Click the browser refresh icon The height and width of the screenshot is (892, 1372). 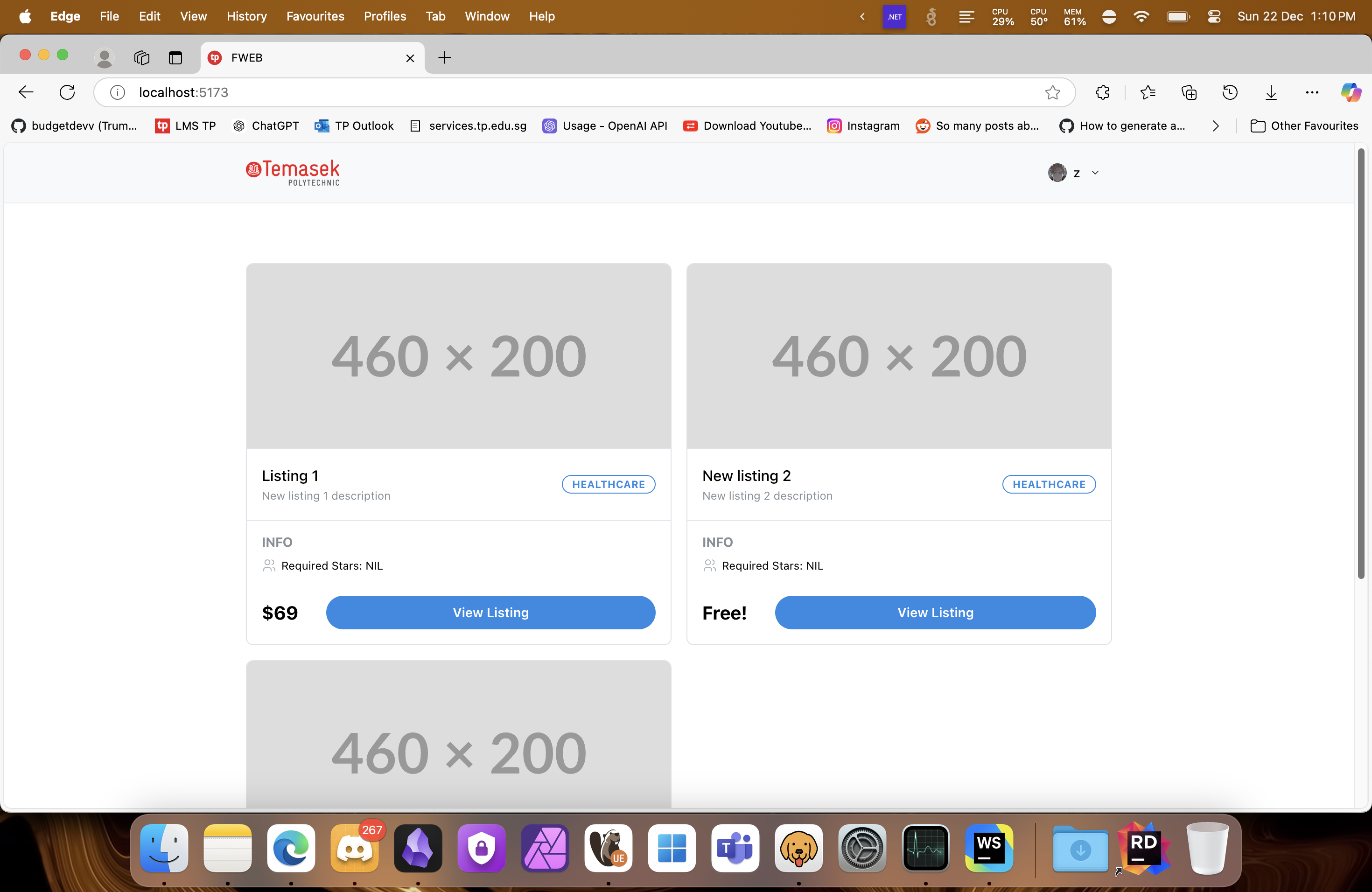pyautogui.click(x=68, y=92)
